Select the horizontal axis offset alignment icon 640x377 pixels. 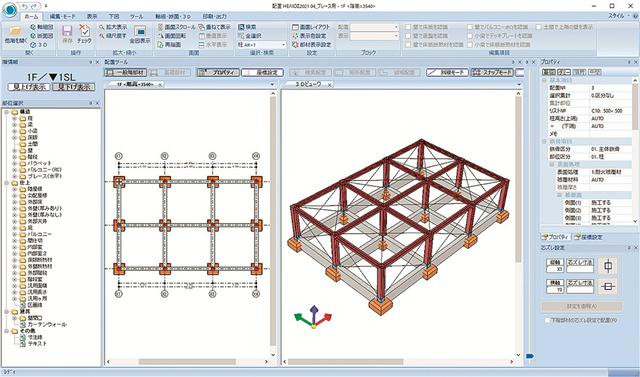click(608, 287)
